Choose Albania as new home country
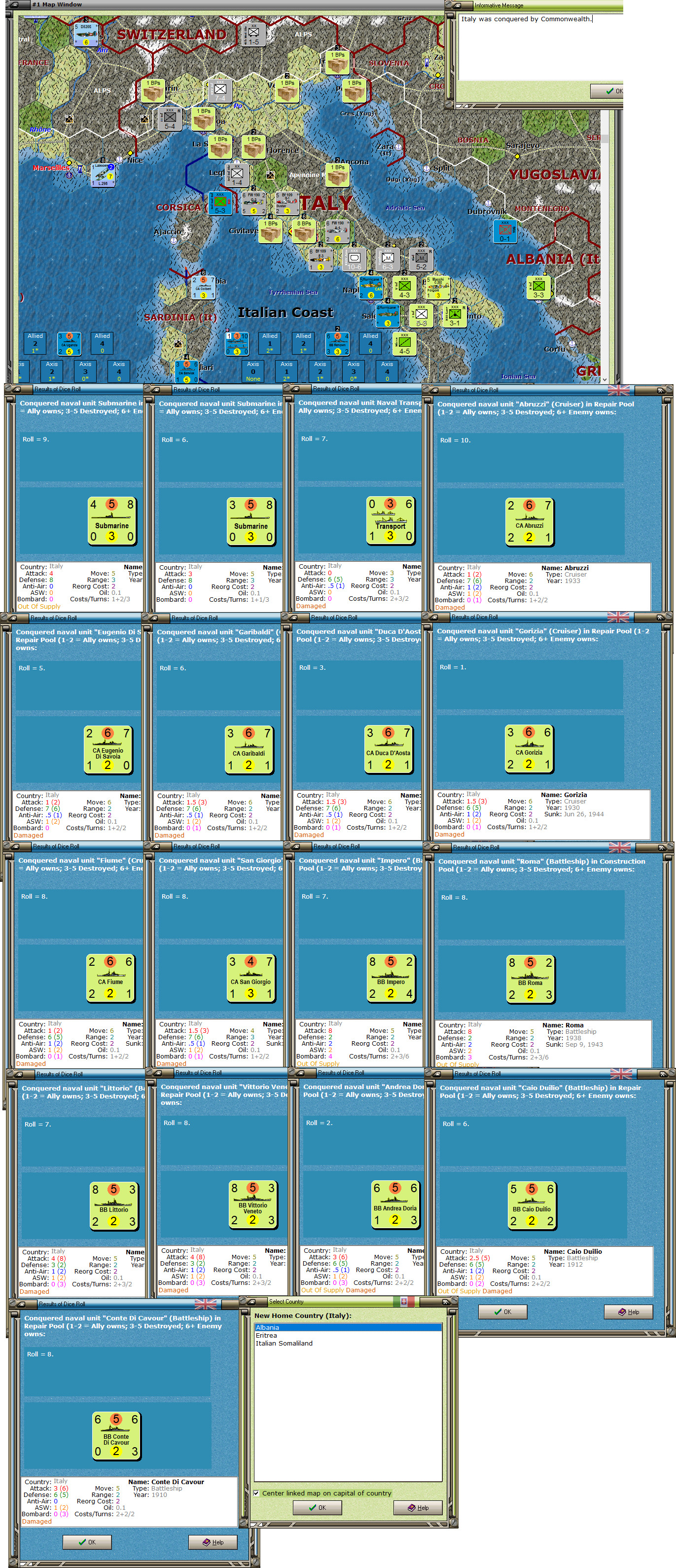676x1568 pixels. (348, 1328)
